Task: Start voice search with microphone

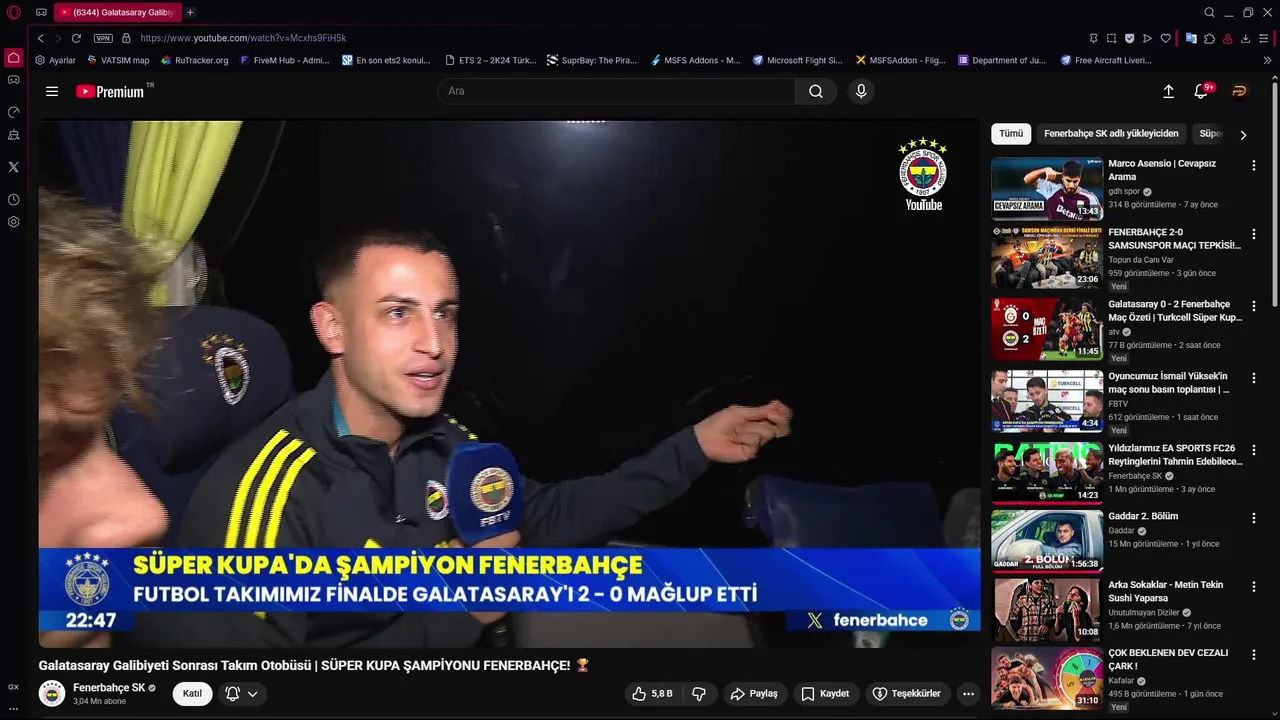Action: tap(861, 91)
